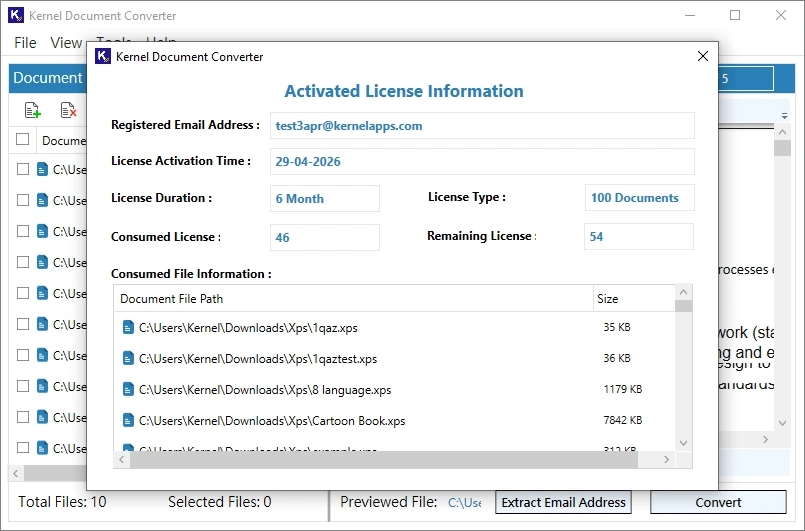The width and height of the screenshot is (805, 531).
Task: Select row ending with 8 language.xps
Action: point(394,389)
